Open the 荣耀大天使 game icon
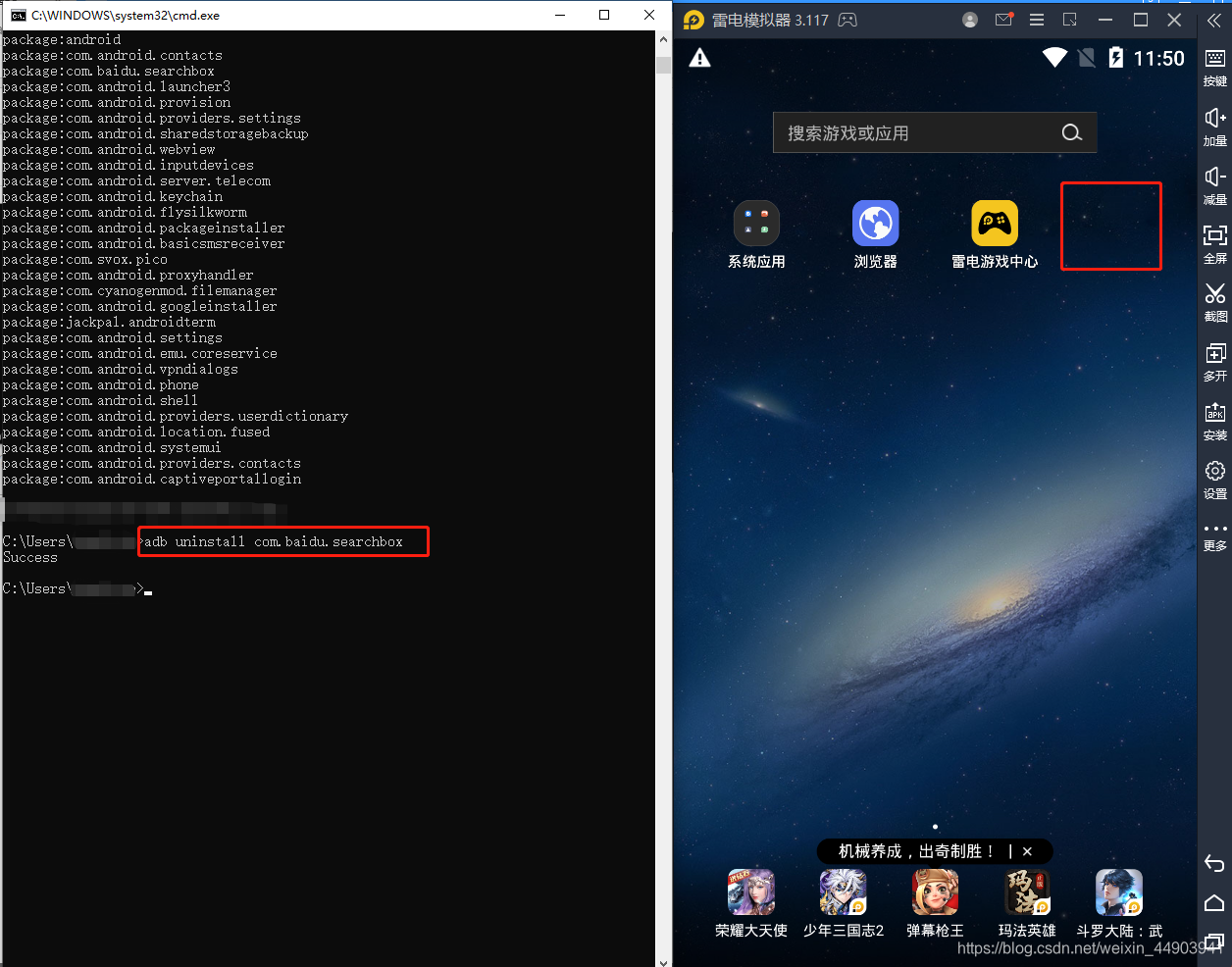Image resolution: width=1232 pixels, height=967 pixels. 751,892
